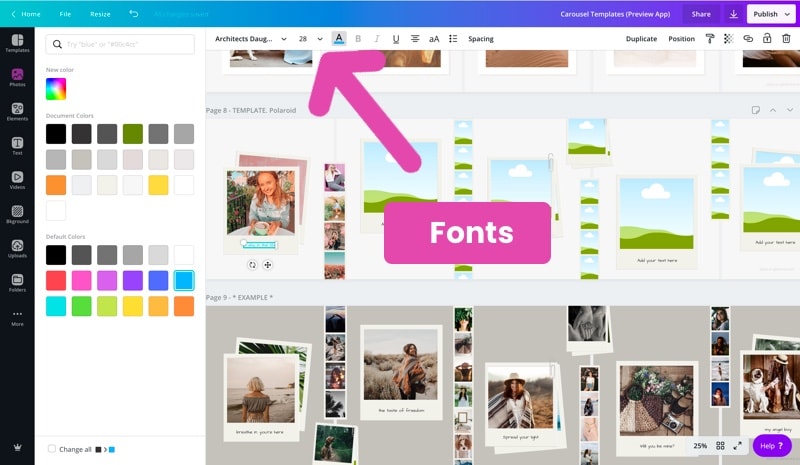The height and width of the screenshot is (465, 800).
Task: Open the File menu
Action: (x=65, y=14)
